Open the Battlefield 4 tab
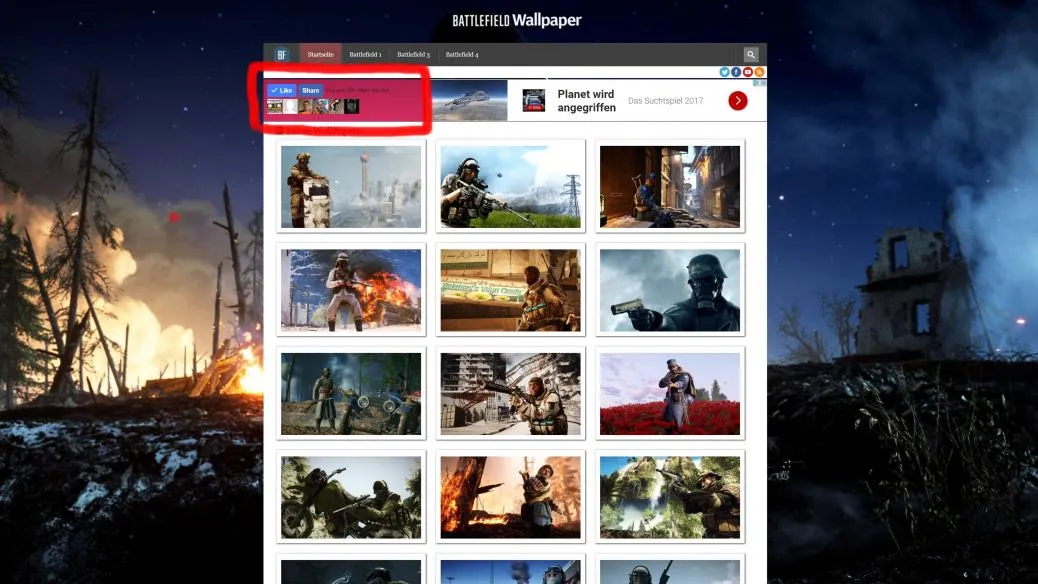The width and height of the screenshot is (1038, 584). tap(461, 55)
